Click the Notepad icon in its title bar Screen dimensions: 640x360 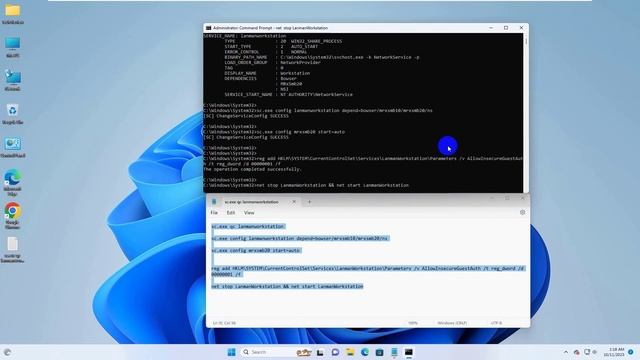(214, 202)
